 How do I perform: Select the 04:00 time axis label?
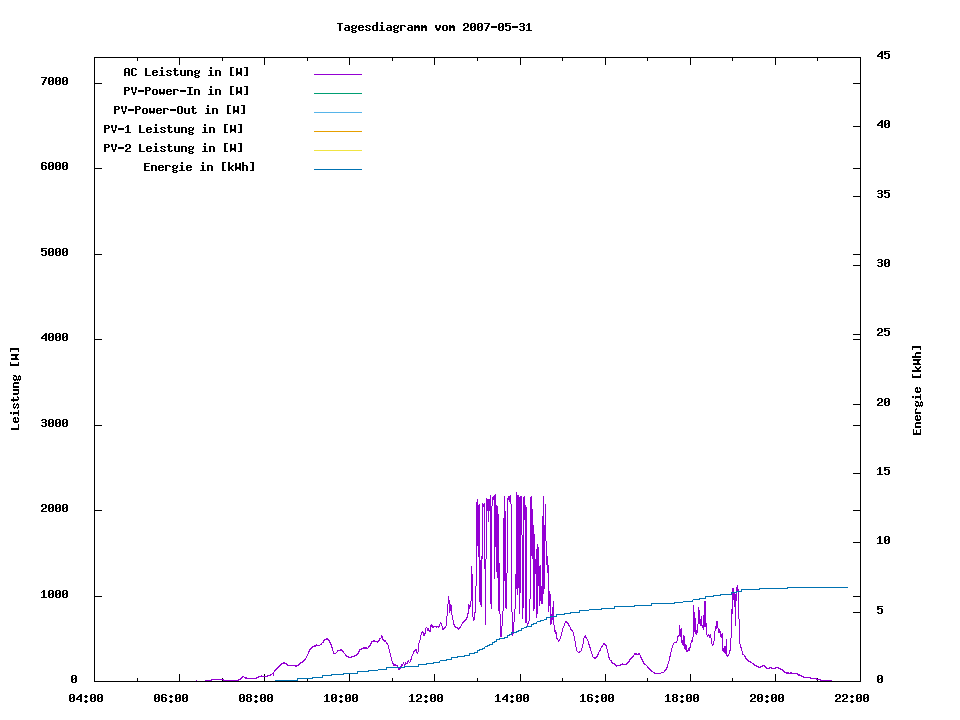(x=86, y=699)
